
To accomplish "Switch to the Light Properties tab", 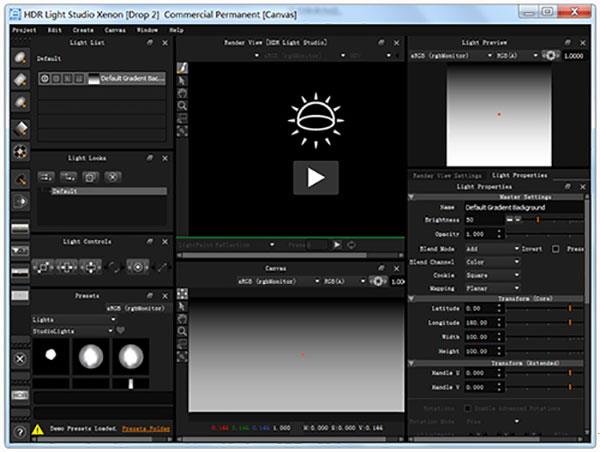I will pos(519,175).
